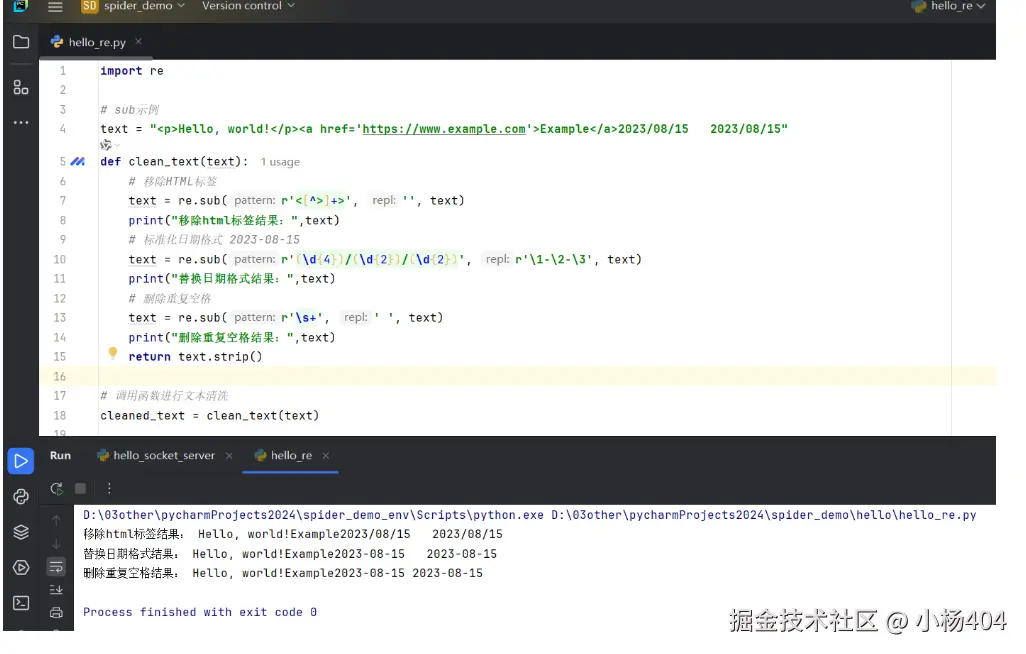Screen dimensions: 1026x654
Task: Open more run actions vertical dots
Action: 109,488
